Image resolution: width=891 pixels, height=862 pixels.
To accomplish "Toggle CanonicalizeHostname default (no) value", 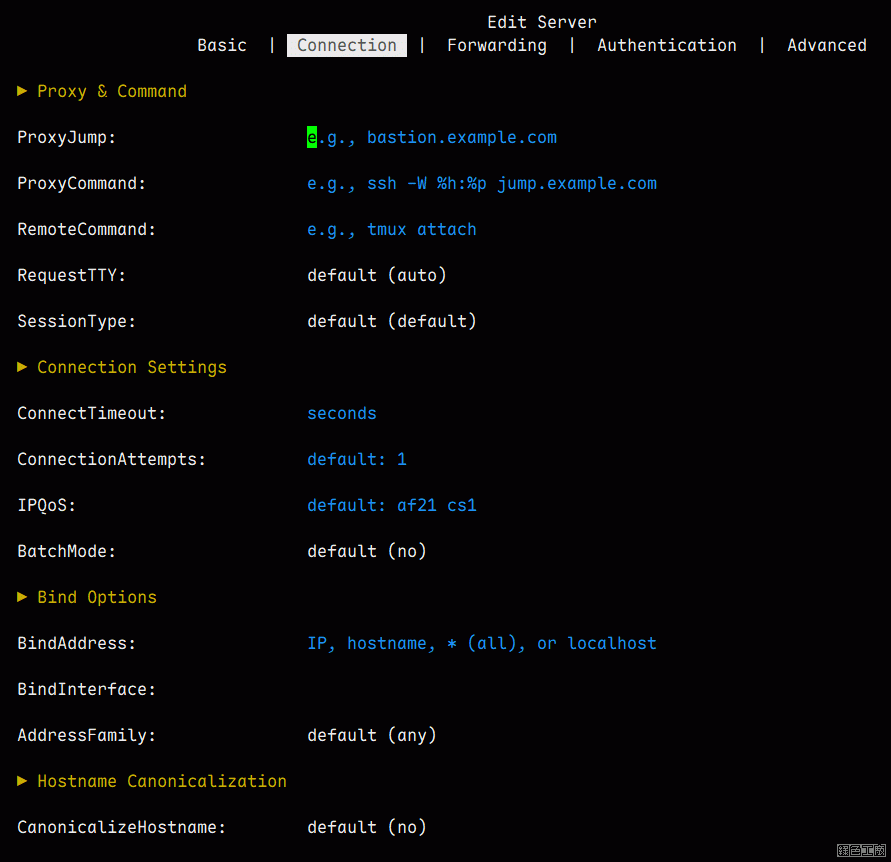I will 367,827.
